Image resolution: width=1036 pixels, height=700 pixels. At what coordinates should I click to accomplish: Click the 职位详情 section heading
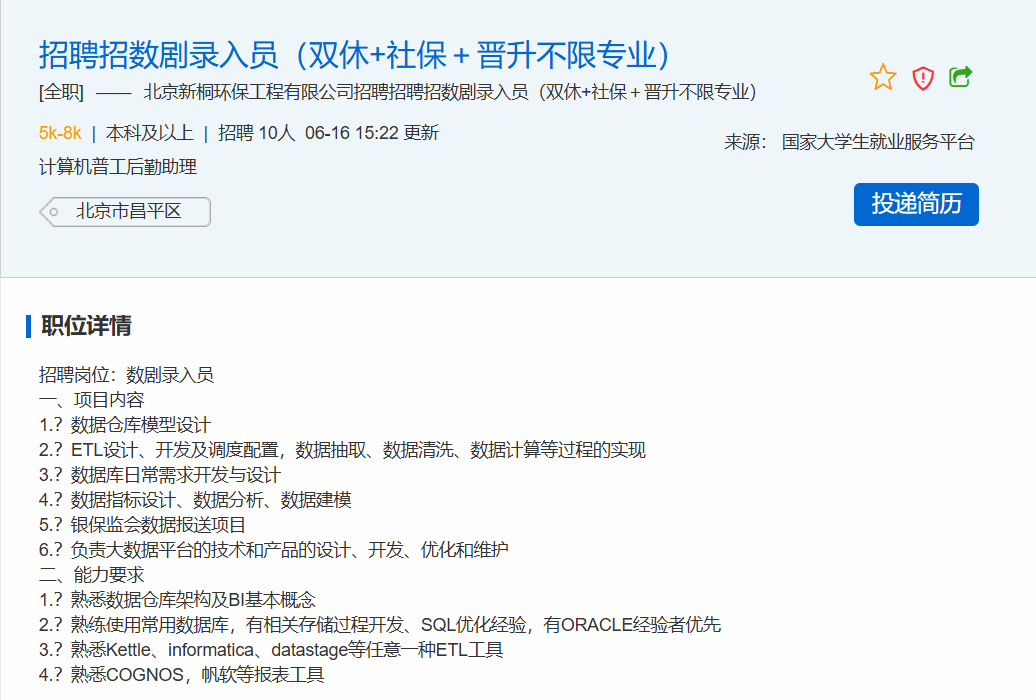(86, 326)
